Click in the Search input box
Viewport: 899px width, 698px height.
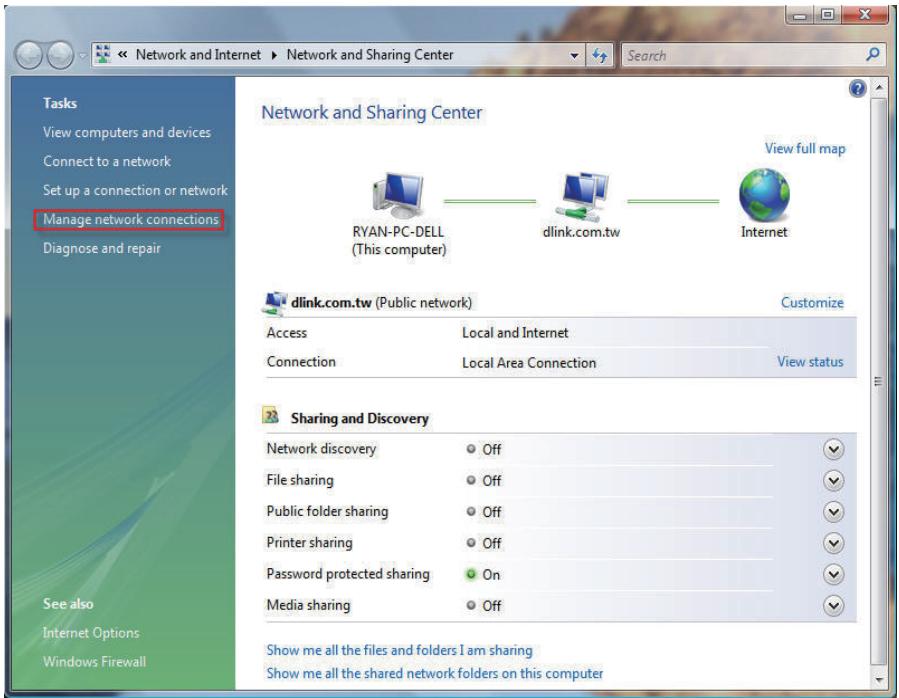pos(742,56)
